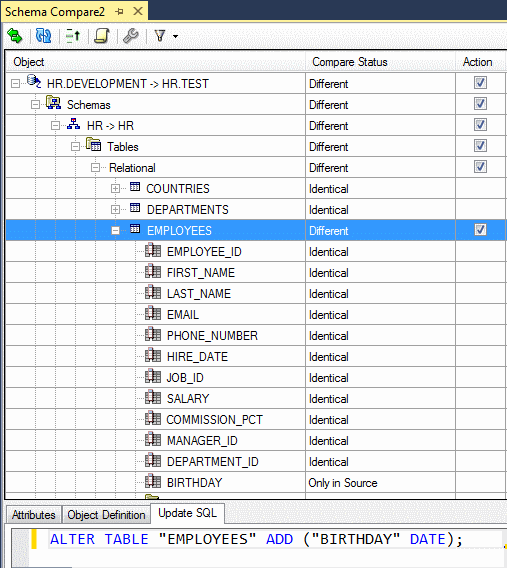The height and width of the screenshot is (568, 507).
Task: Collapse the HR -> HR node
Action: 55,126
